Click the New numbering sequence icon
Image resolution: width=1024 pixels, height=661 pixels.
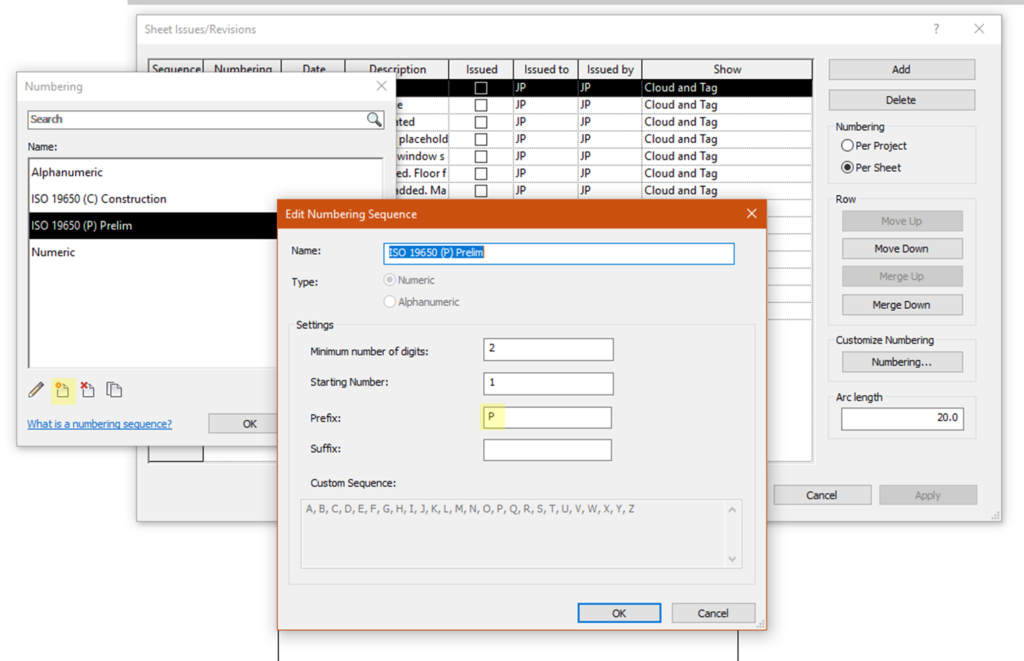coord(63,391)
